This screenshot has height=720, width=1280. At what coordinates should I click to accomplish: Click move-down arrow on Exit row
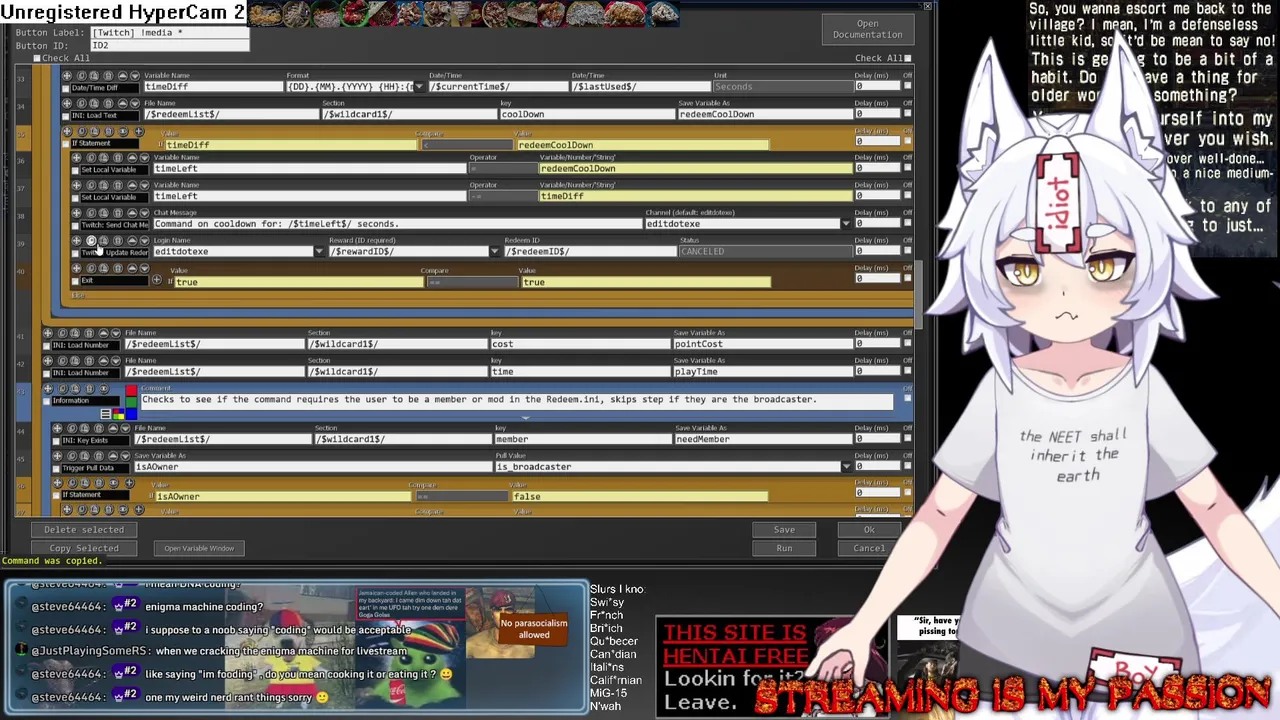(x=144, y=268)
